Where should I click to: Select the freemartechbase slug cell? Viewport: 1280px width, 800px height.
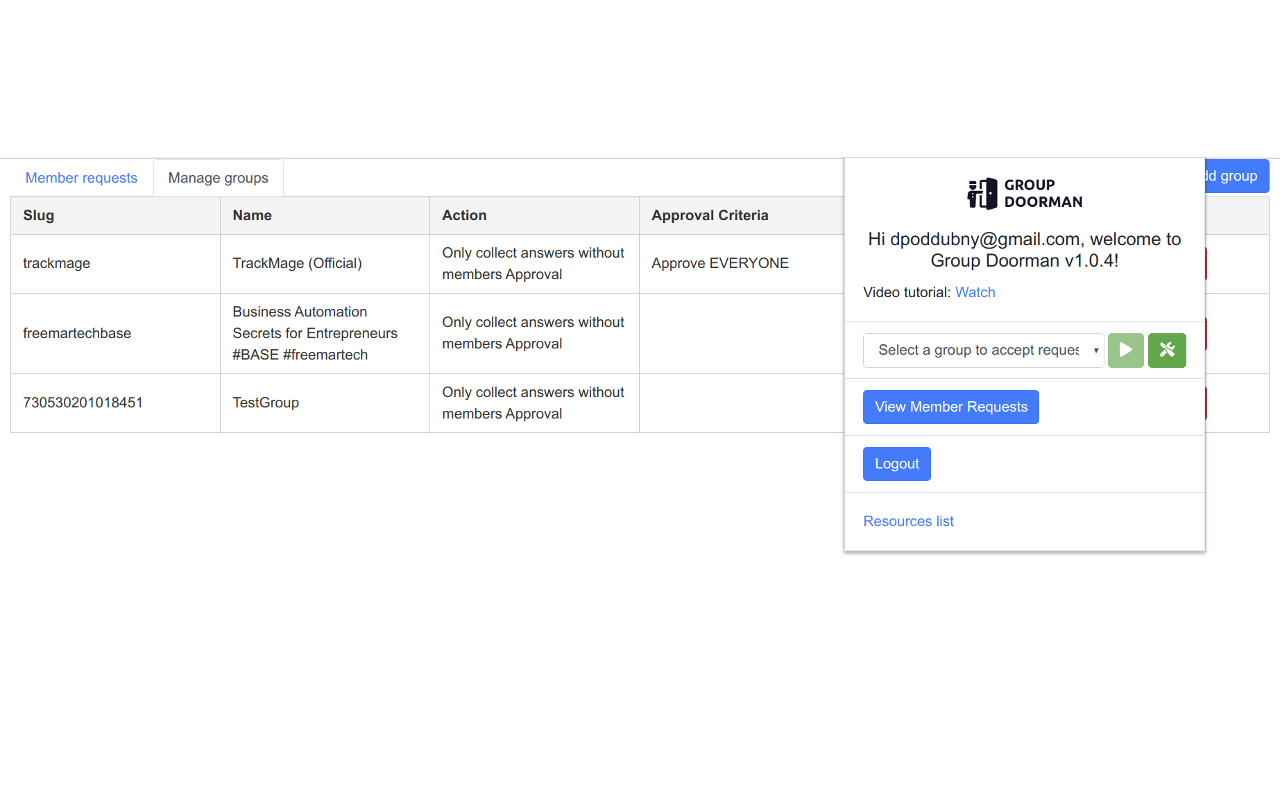pyautogui.click(x=115, y=333)
